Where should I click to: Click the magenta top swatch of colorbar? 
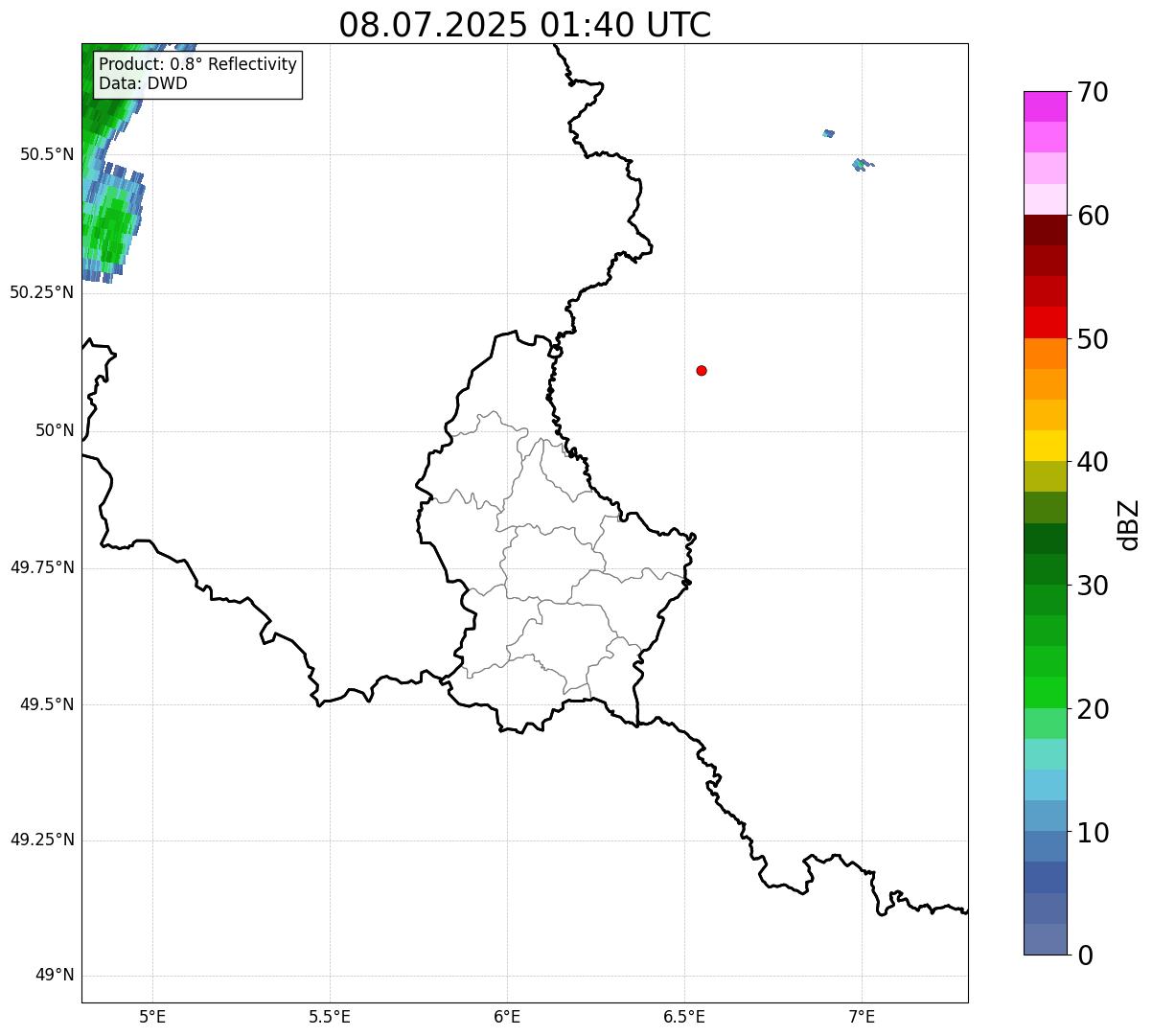(x=1045, y=106)
